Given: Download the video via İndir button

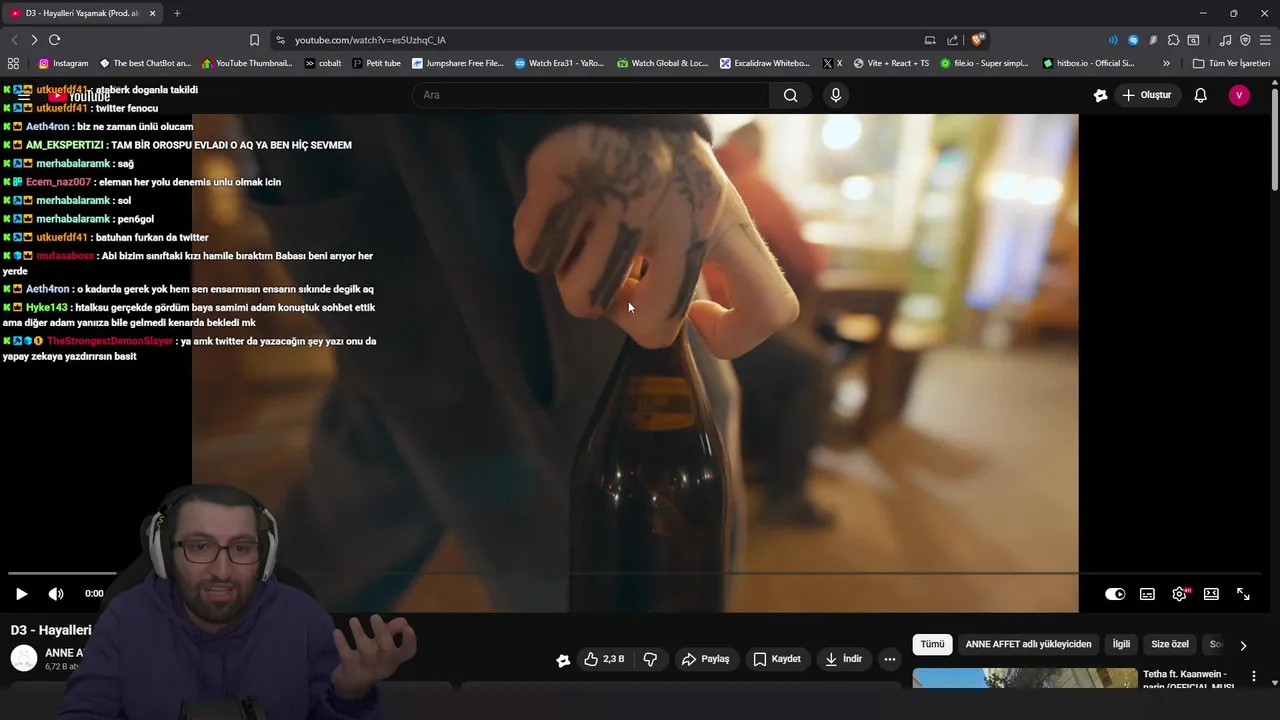Looking at the screenshot, I should click(x=843, y=659).
